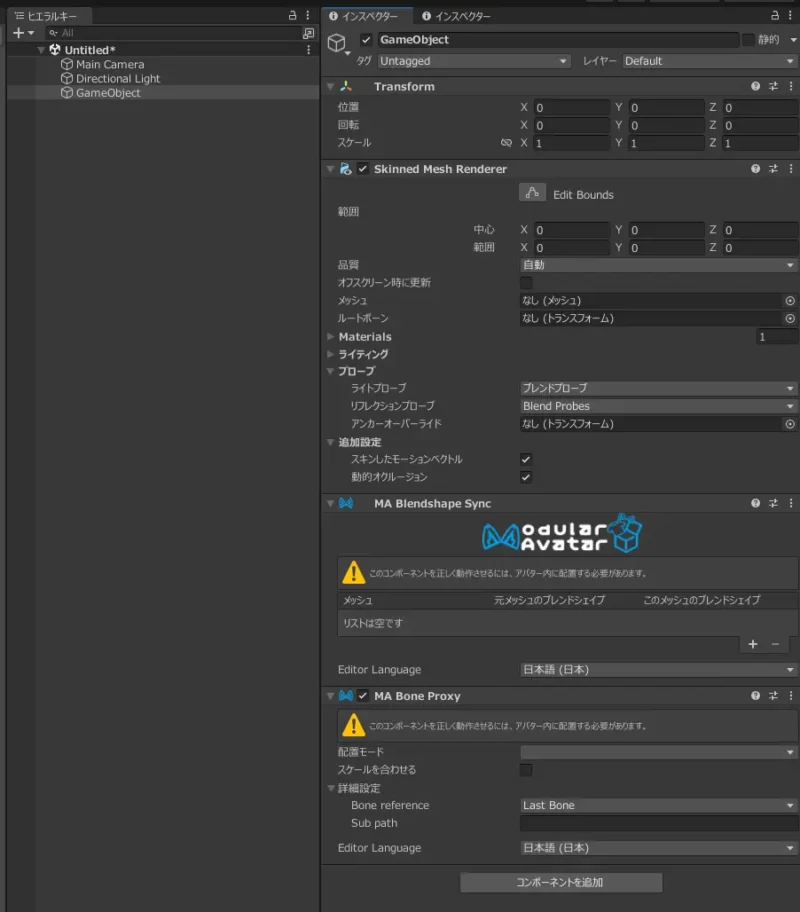Open the Blend Probes reflection dropdown
Screen dimensions: 800x912
click(x=659, y=406)
